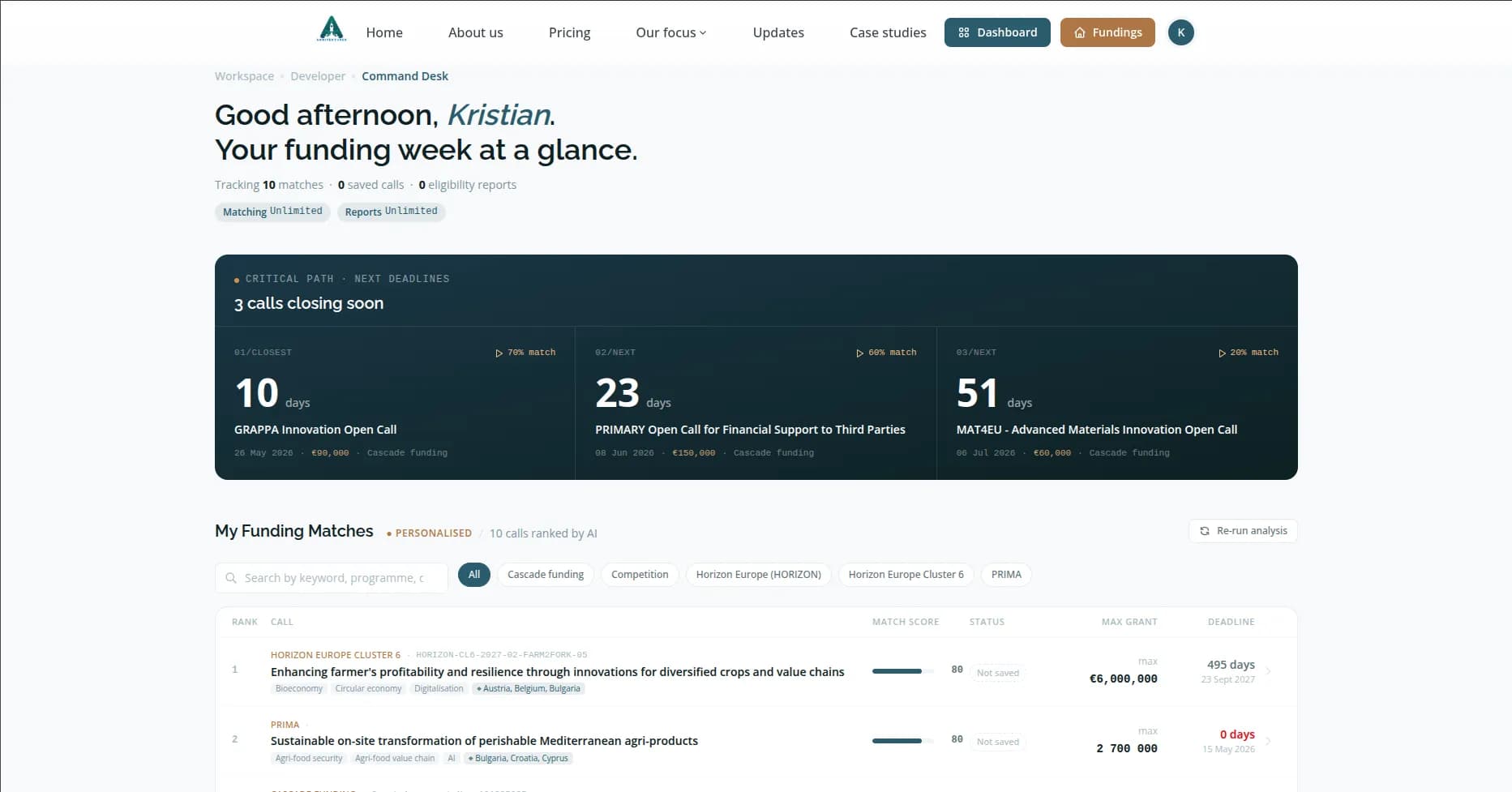Click the Bioeconomy tag

tap(298, 689)
